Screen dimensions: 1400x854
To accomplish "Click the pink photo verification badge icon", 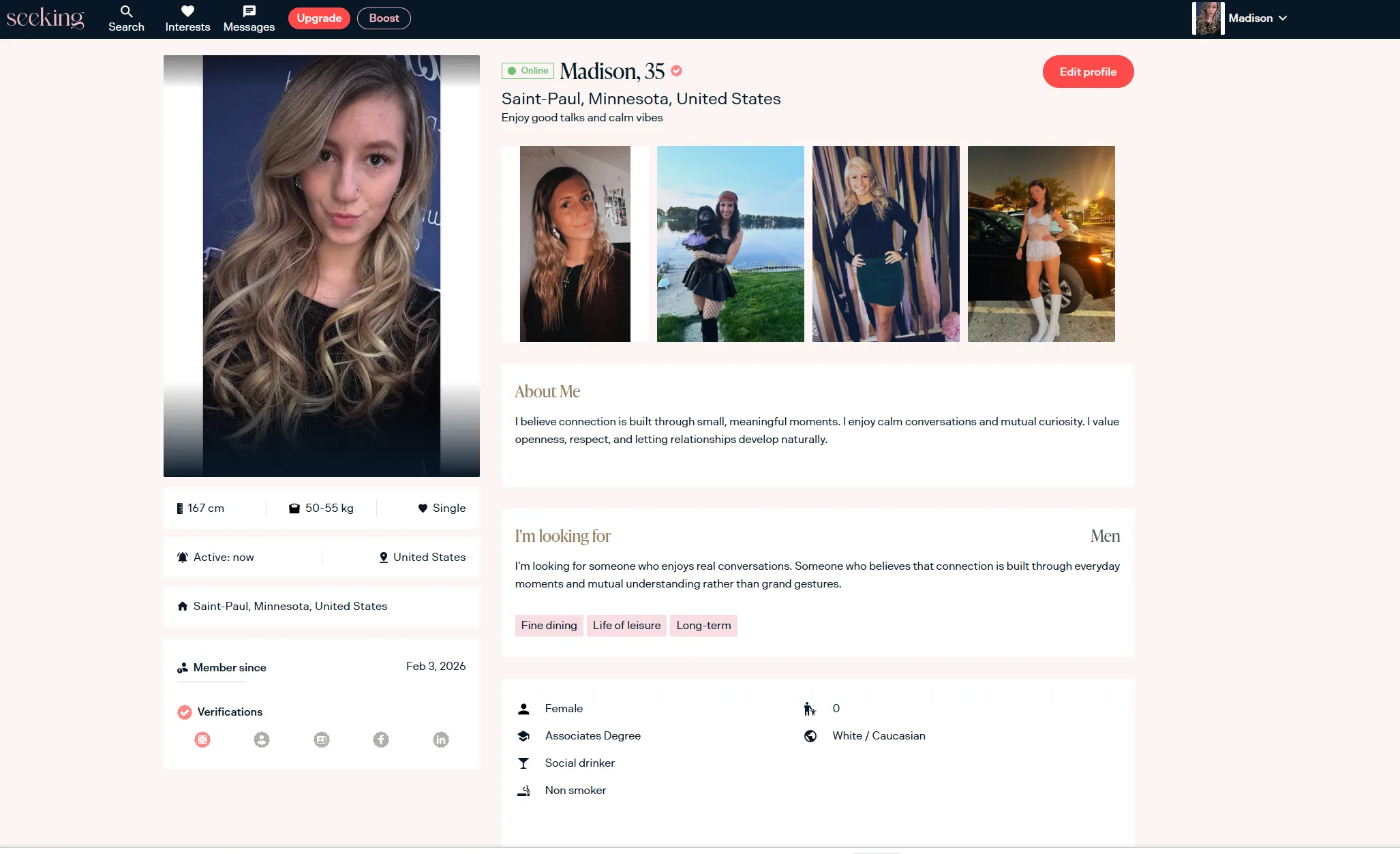I will tap(202, 739).
